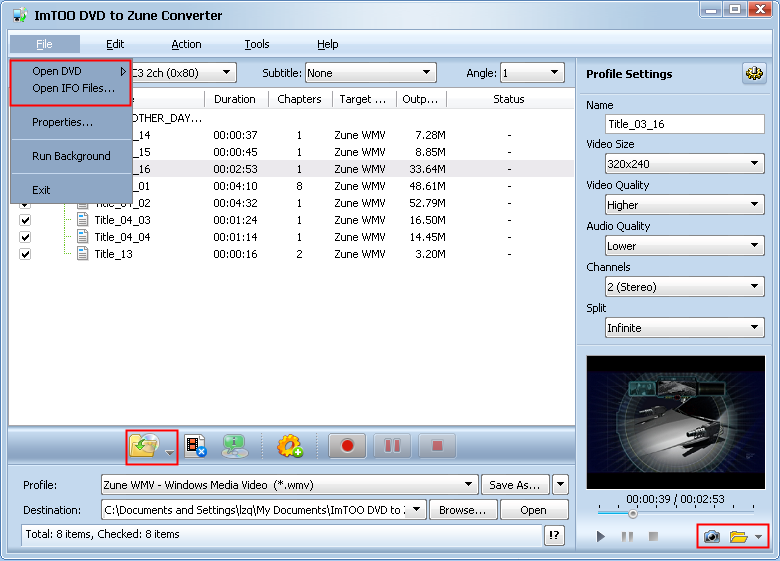
Task: Open the dropdown arrow beside Open DVD icon
Action: (x=170, y=452)
